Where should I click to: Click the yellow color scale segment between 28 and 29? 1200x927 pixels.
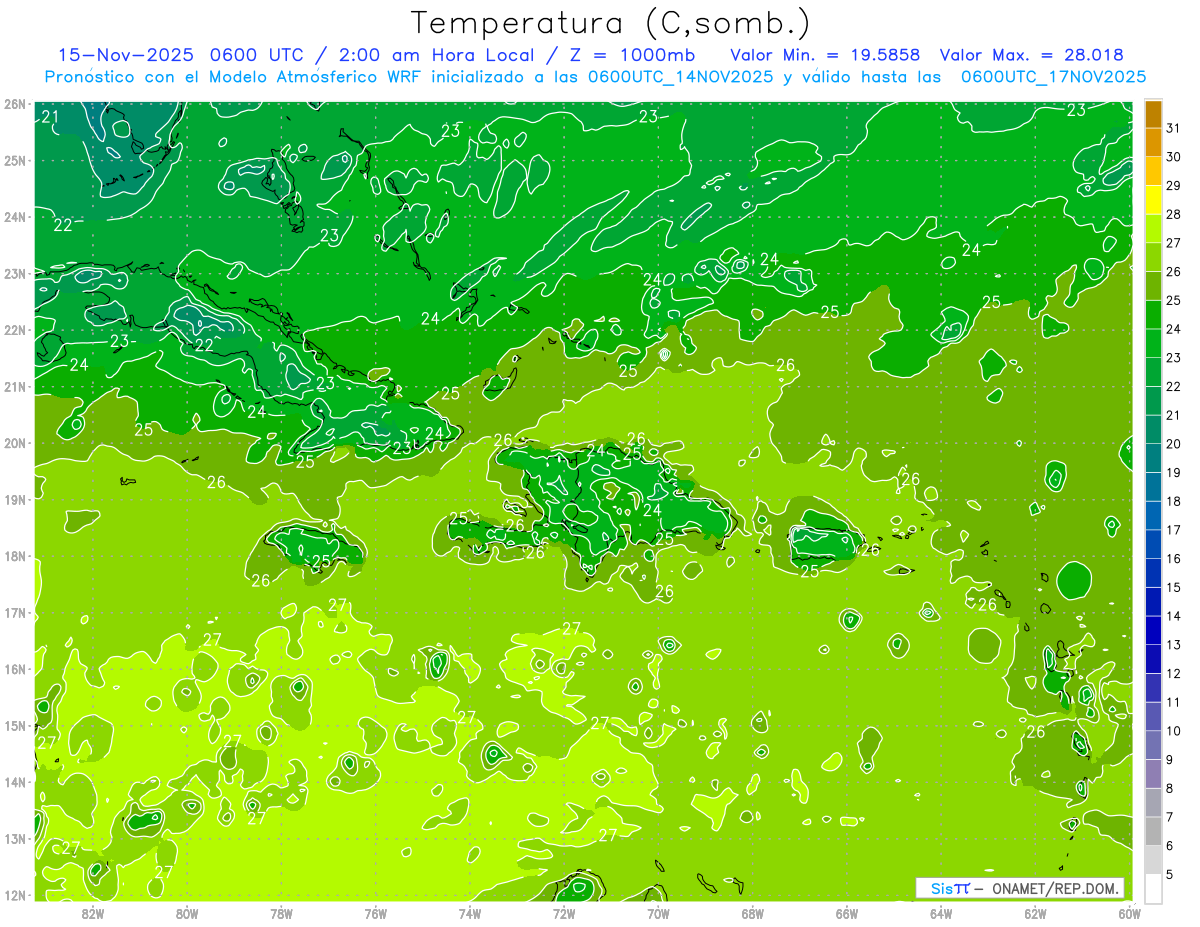point(1153,200)
